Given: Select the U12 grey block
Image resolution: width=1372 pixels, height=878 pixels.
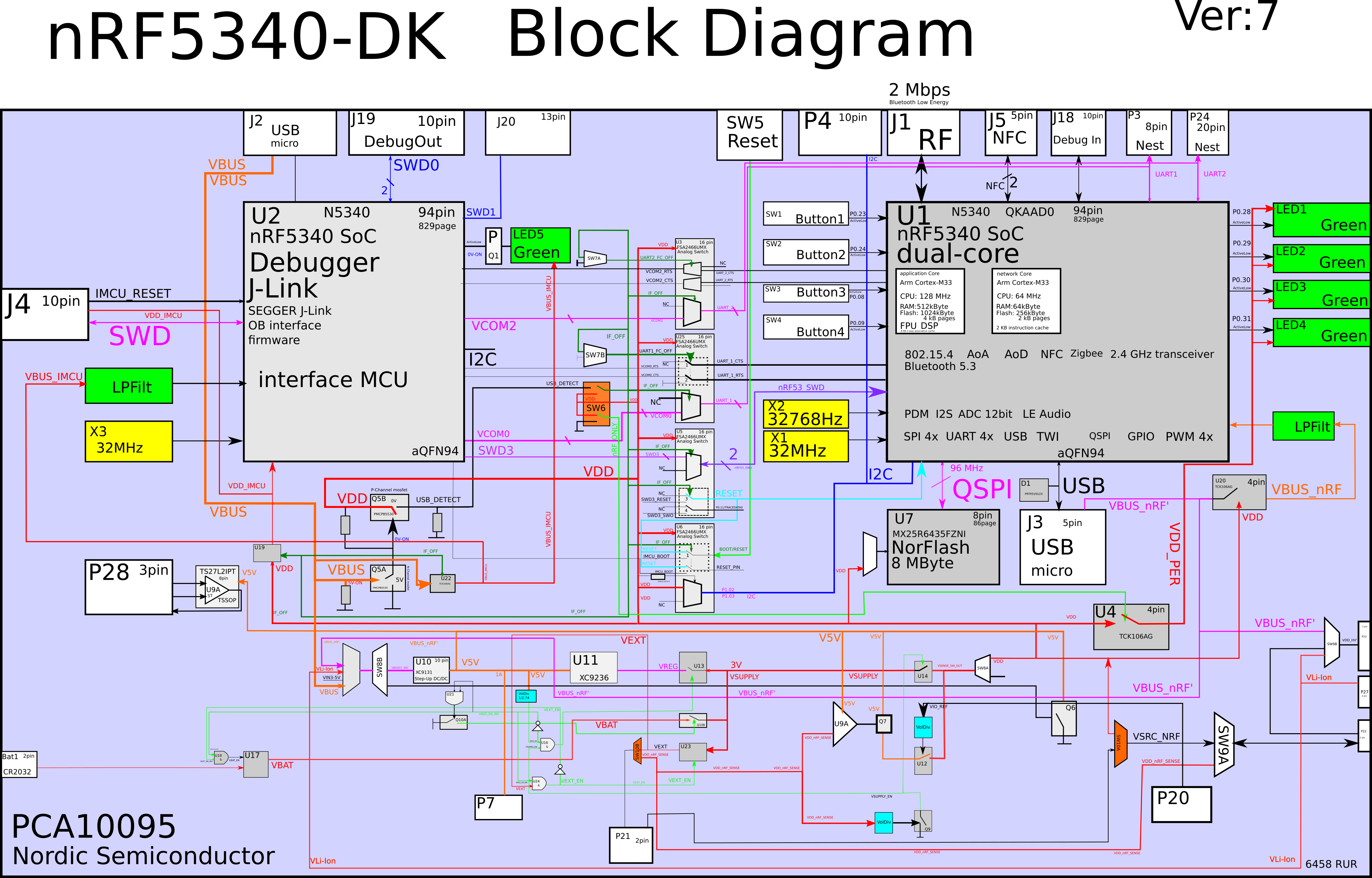Looking at the screenshot, I should [x=923, y=761].
